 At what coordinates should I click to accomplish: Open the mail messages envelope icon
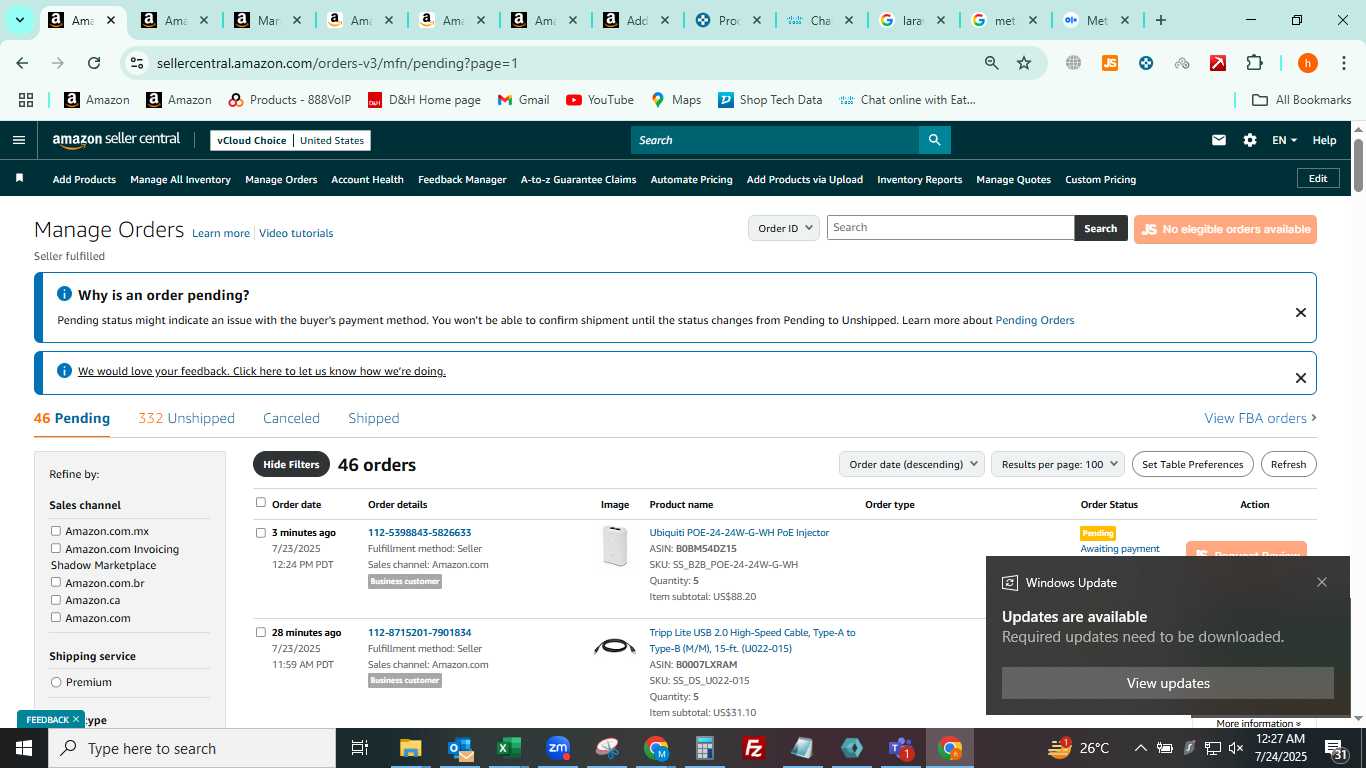(1219, 140)
